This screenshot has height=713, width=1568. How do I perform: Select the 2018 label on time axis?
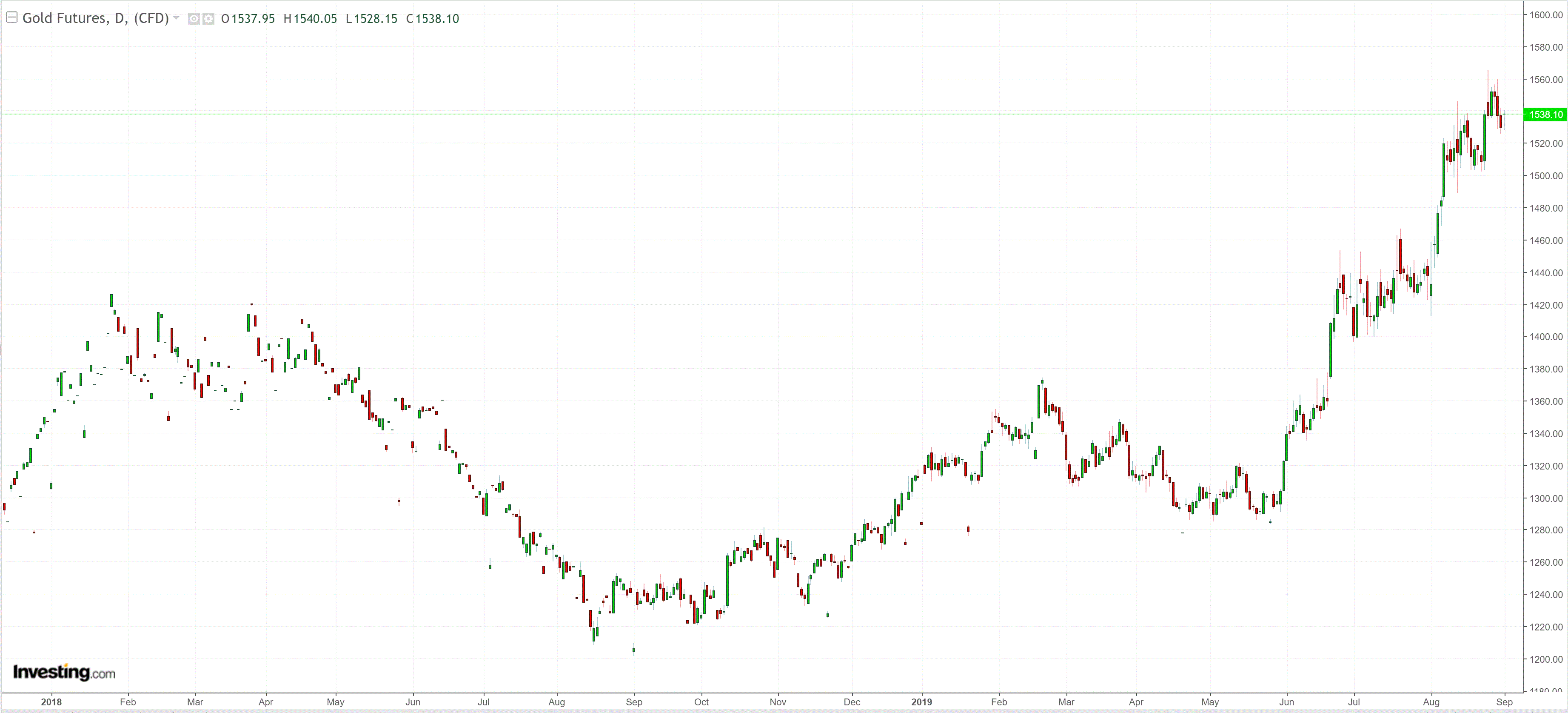51,702
